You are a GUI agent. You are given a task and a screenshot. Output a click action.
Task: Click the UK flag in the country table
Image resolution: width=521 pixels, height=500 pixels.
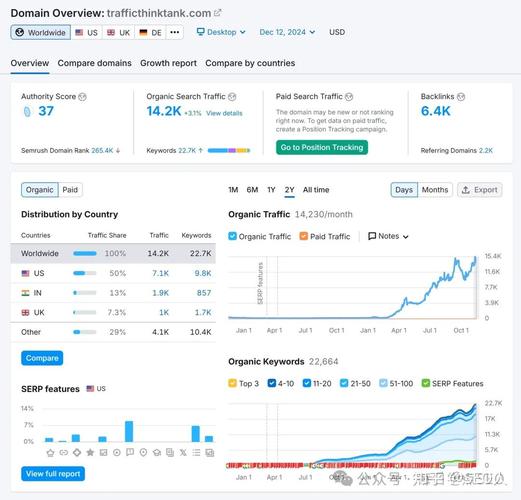25,313
